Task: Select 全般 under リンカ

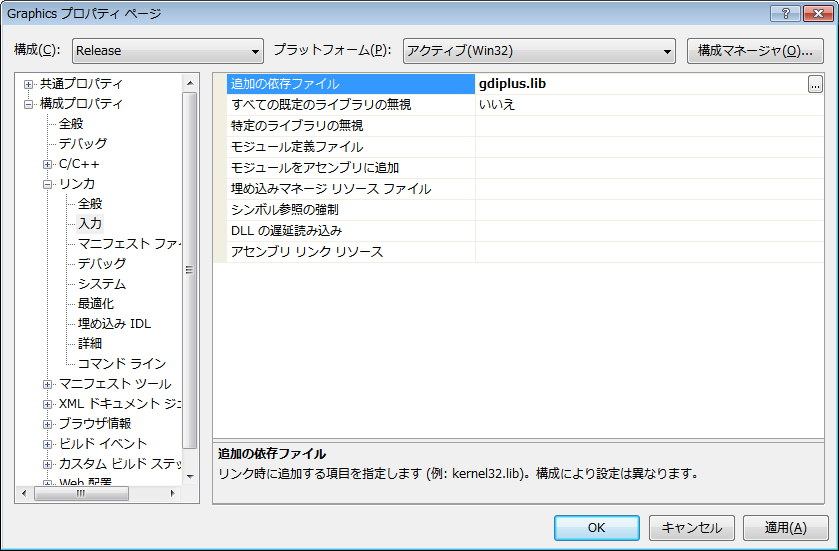Action: click(90, 203)
